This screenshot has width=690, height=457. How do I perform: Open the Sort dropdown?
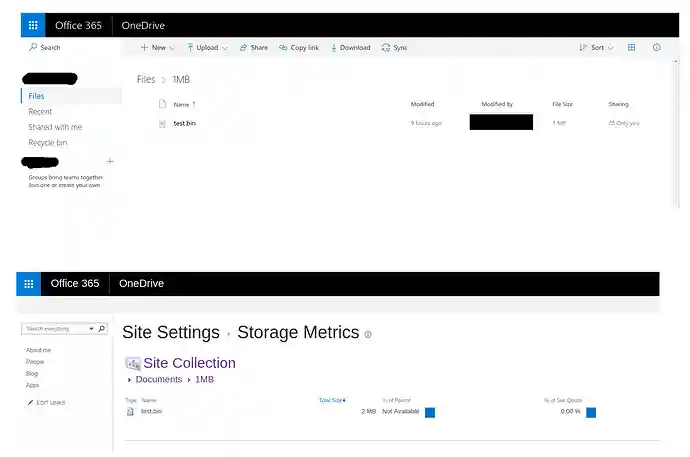pyautogui.click(x=596, y=48)
